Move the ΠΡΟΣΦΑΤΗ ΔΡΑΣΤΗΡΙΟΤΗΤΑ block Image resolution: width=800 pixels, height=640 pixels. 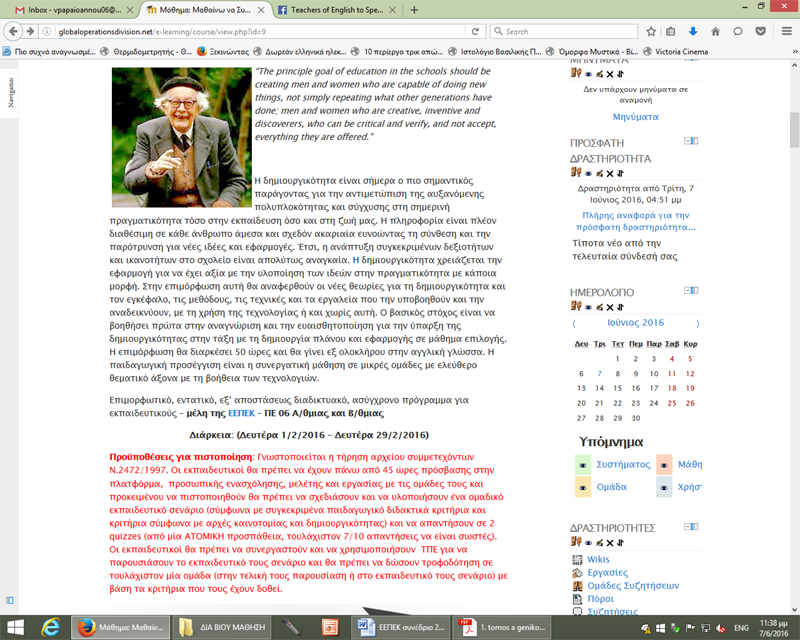[620, 174]
